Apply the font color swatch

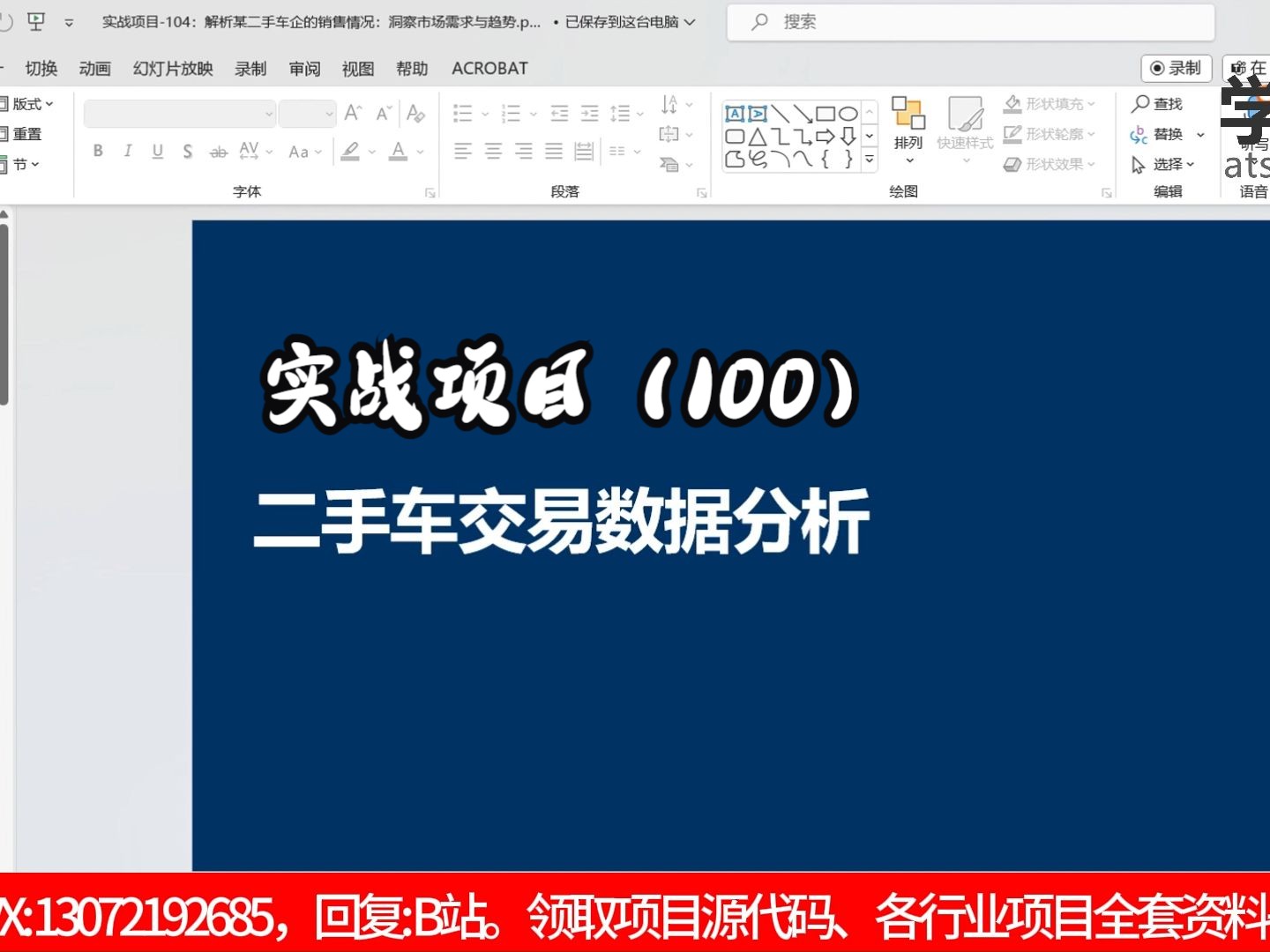pyautogui.click(x=399, y=152)
